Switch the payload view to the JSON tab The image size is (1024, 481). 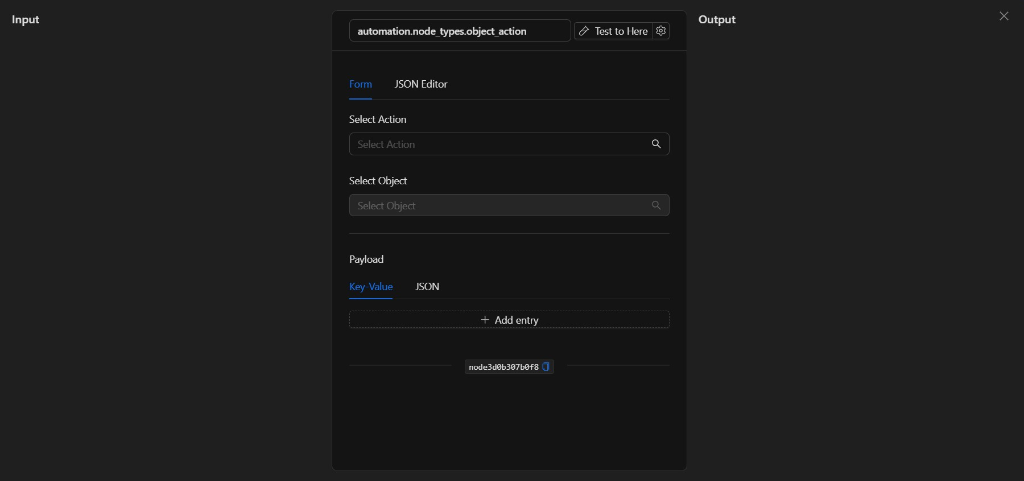pos(427,287)
